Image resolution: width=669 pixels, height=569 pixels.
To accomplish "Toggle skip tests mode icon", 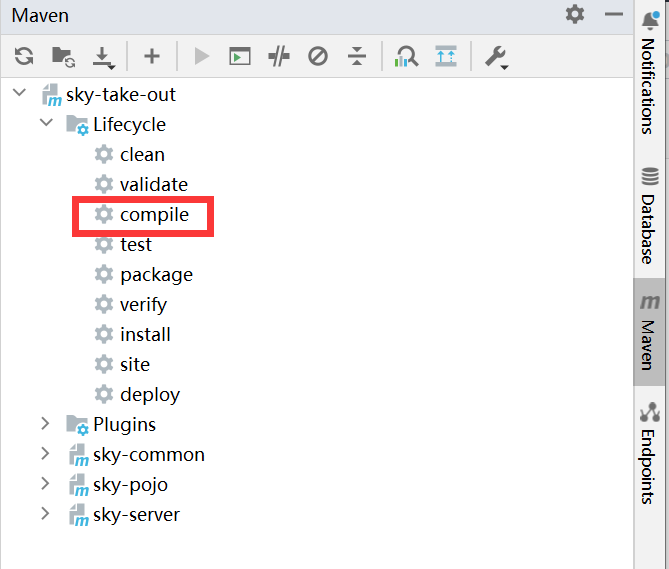I will [x=318, y=56].
